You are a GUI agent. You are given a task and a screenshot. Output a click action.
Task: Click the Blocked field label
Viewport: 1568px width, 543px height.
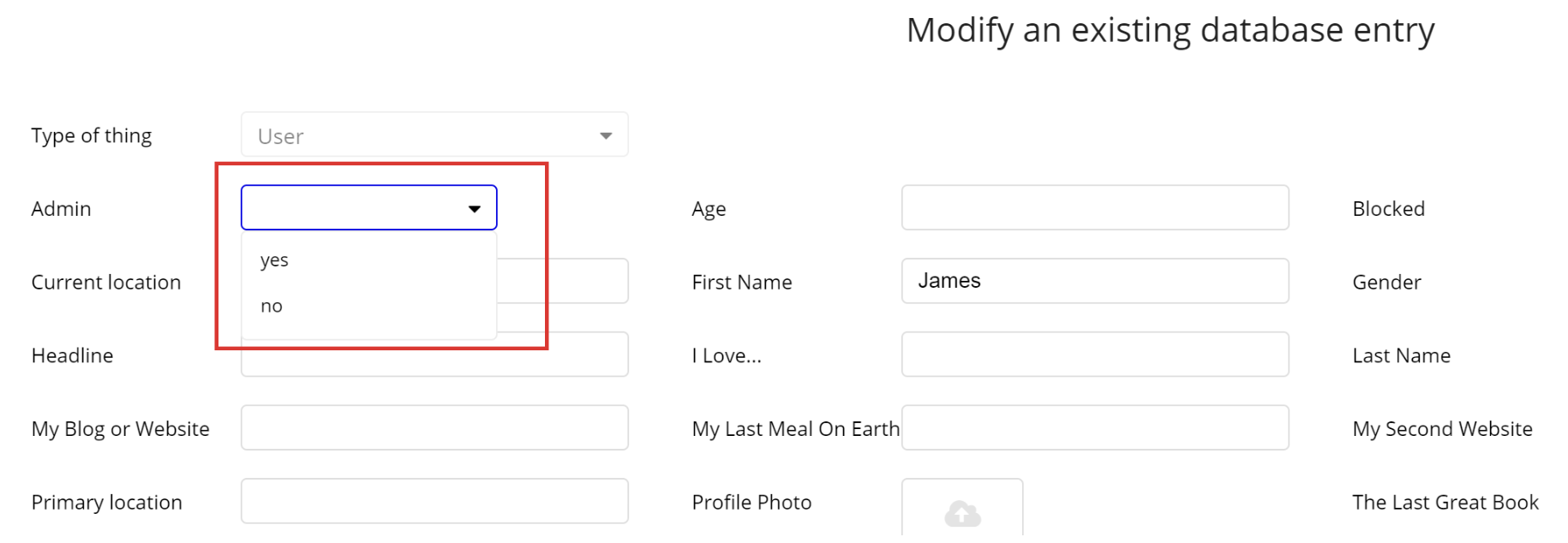[x=1388, y=209]
